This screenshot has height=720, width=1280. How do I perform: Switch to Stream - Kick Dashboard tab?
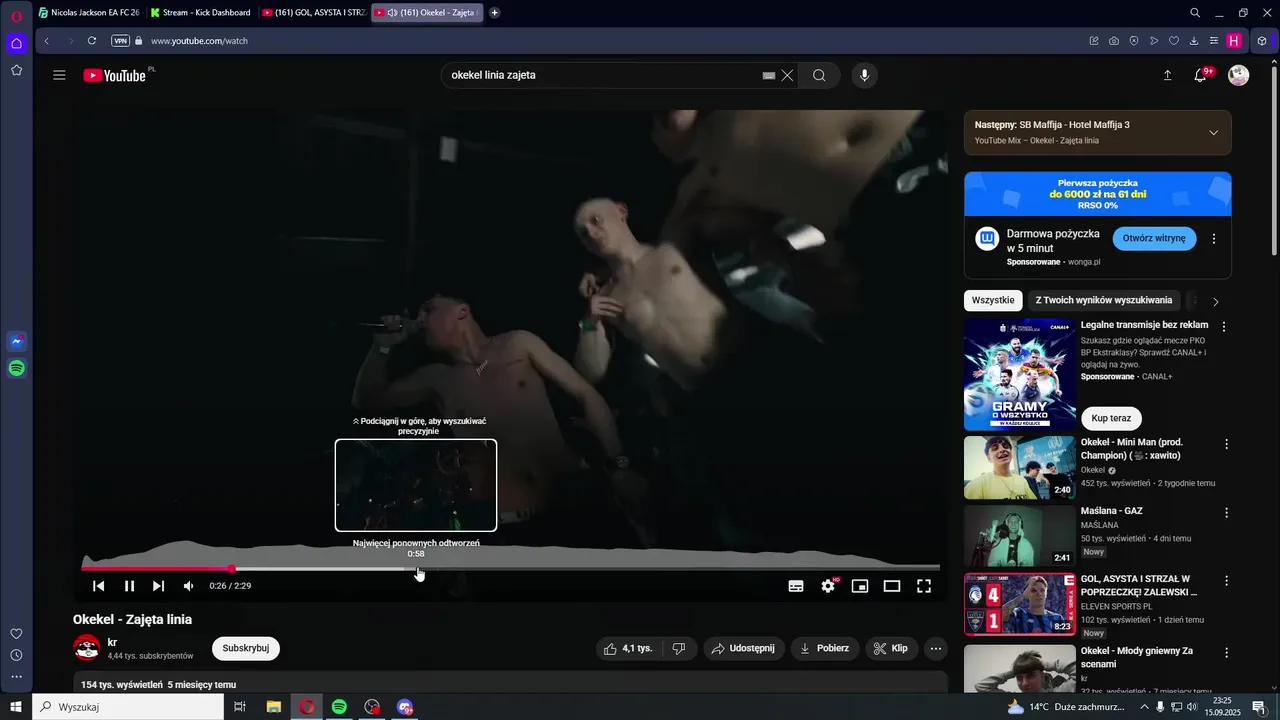pyautogui.click(x=200, y=13)
